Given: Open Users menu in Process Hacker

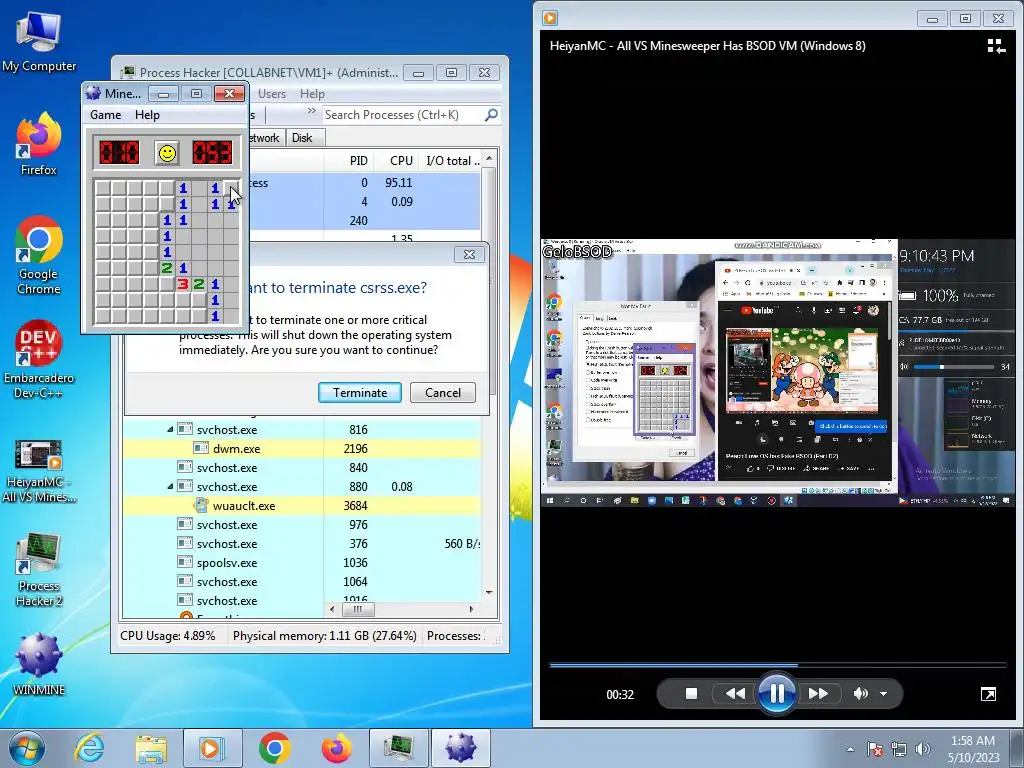Looking at the screenshot, I should (272, 94).
